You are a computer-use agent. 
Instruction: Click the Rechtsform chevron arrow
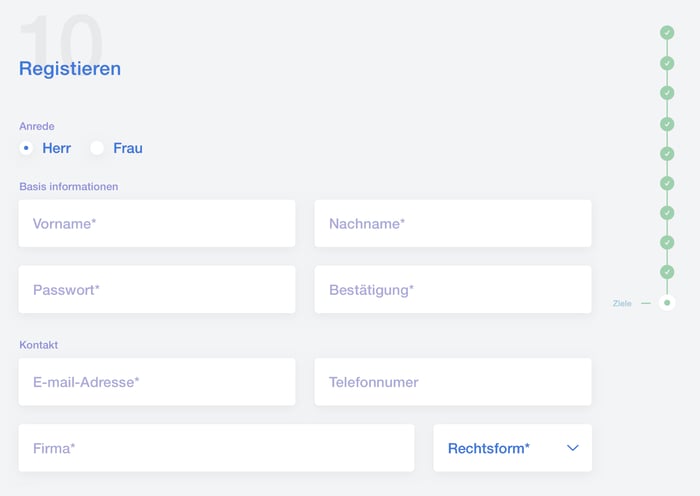tap(573, 448)
